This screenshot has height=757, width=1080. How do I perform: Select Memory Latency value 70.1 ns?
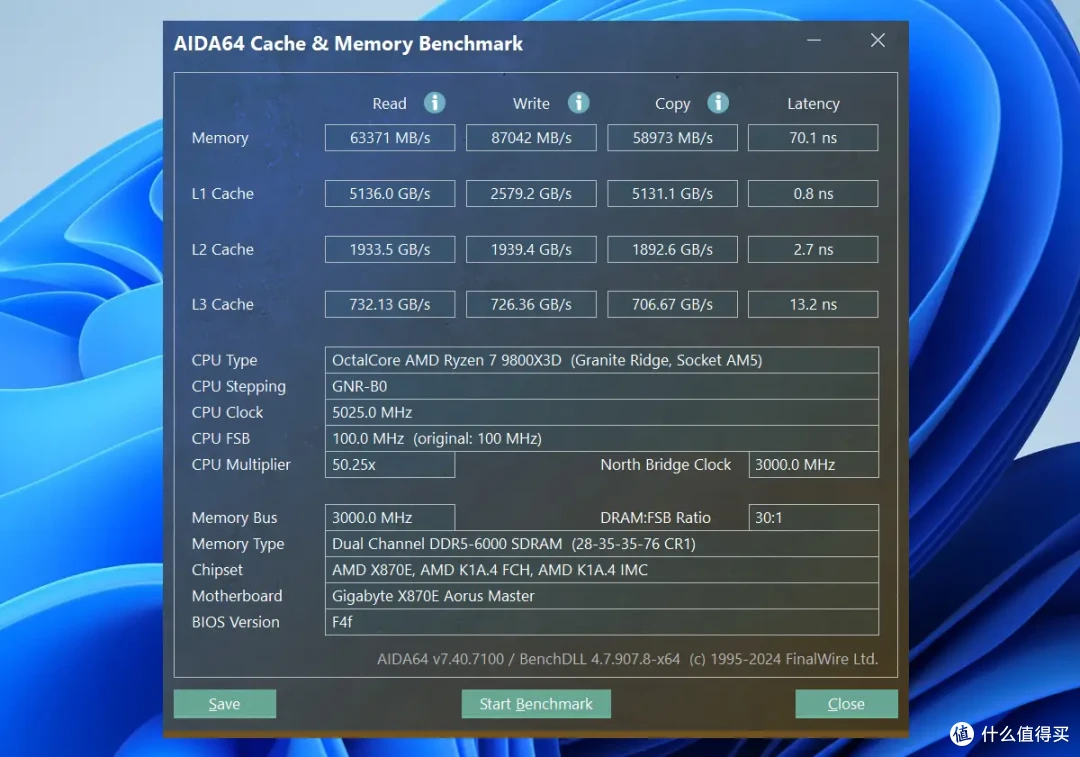[x=813, y=138]
